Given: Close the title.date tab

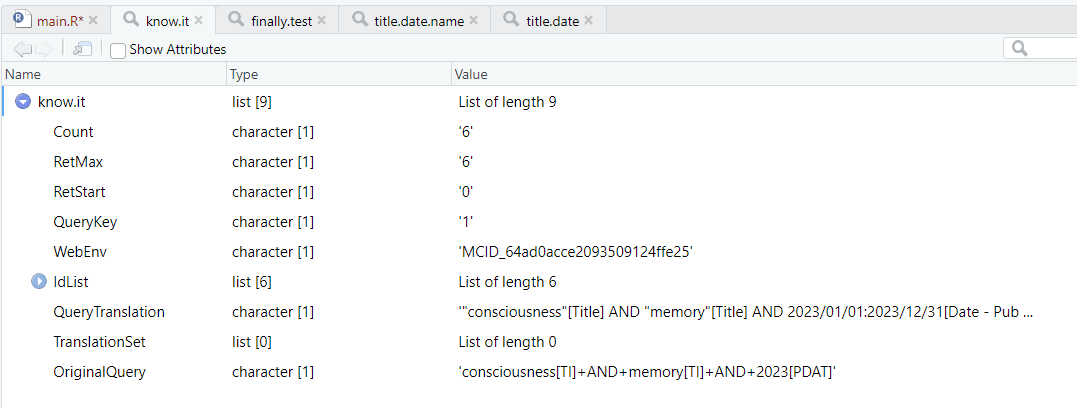Looking at the screenshot, I should coord(588,20).
